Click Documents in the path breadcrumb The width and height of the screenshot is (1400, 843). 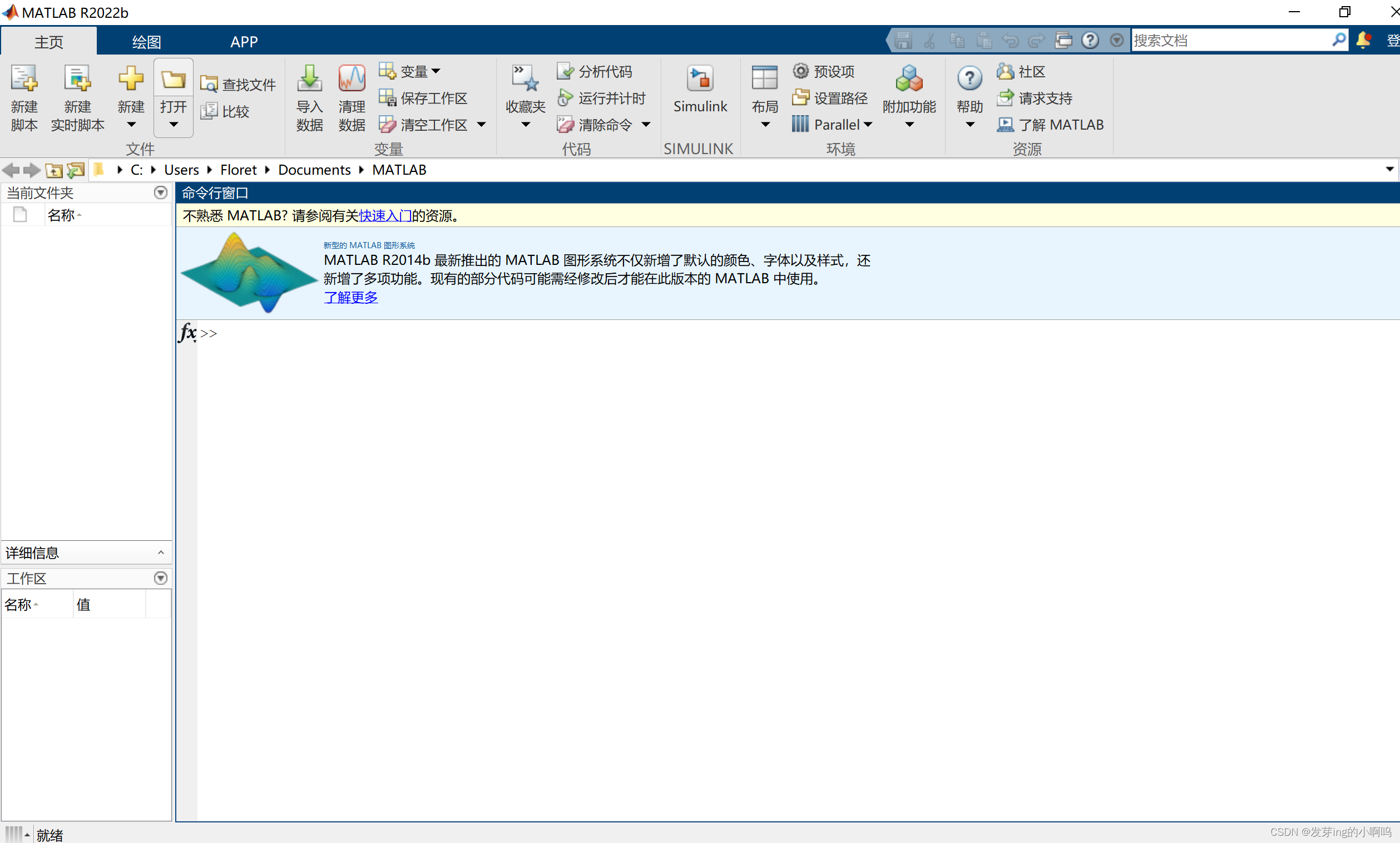point(314,170)
